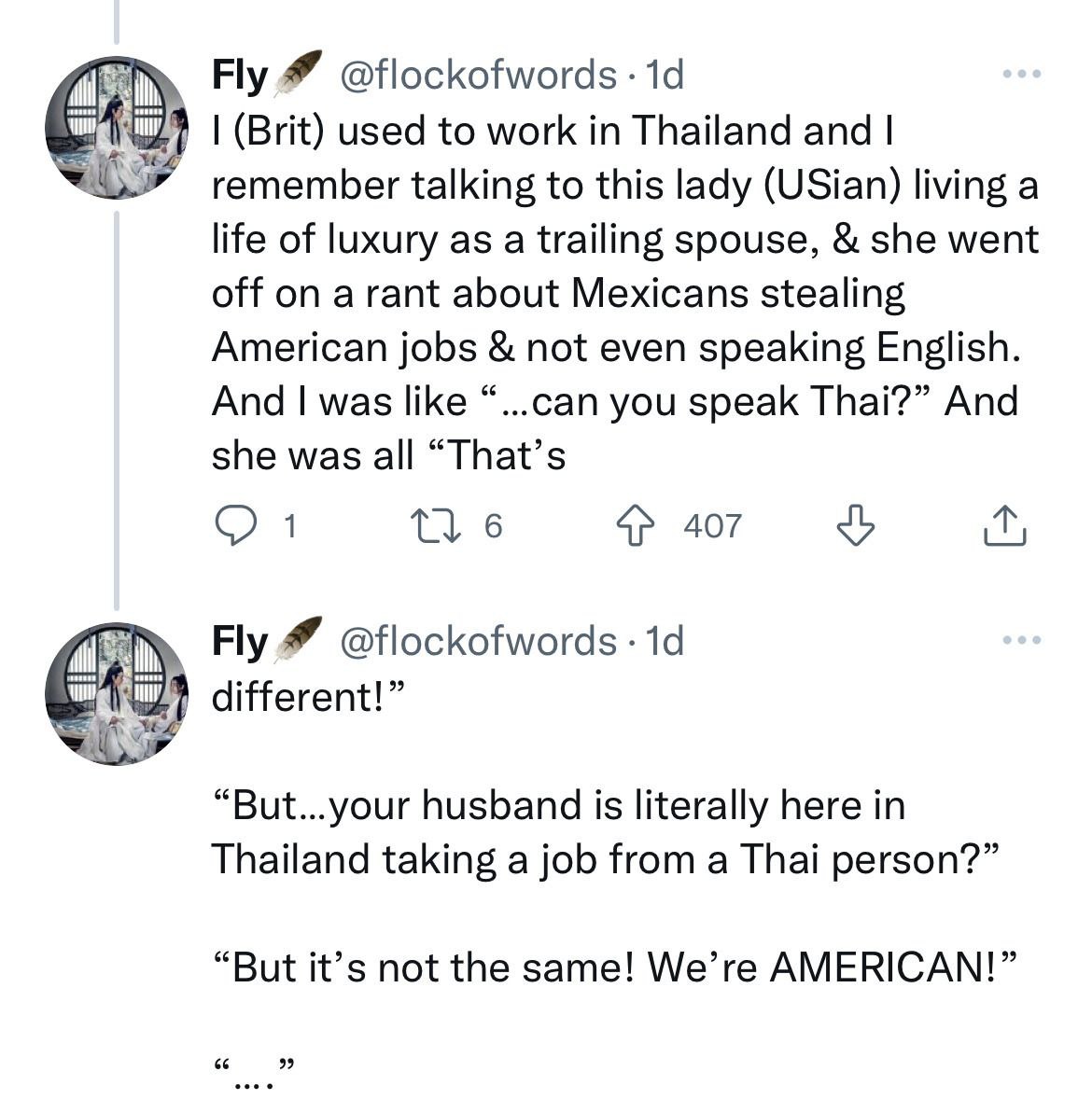Click the reply count number 1
This screenshot has height=1113, width=1092.
point(289,527)
